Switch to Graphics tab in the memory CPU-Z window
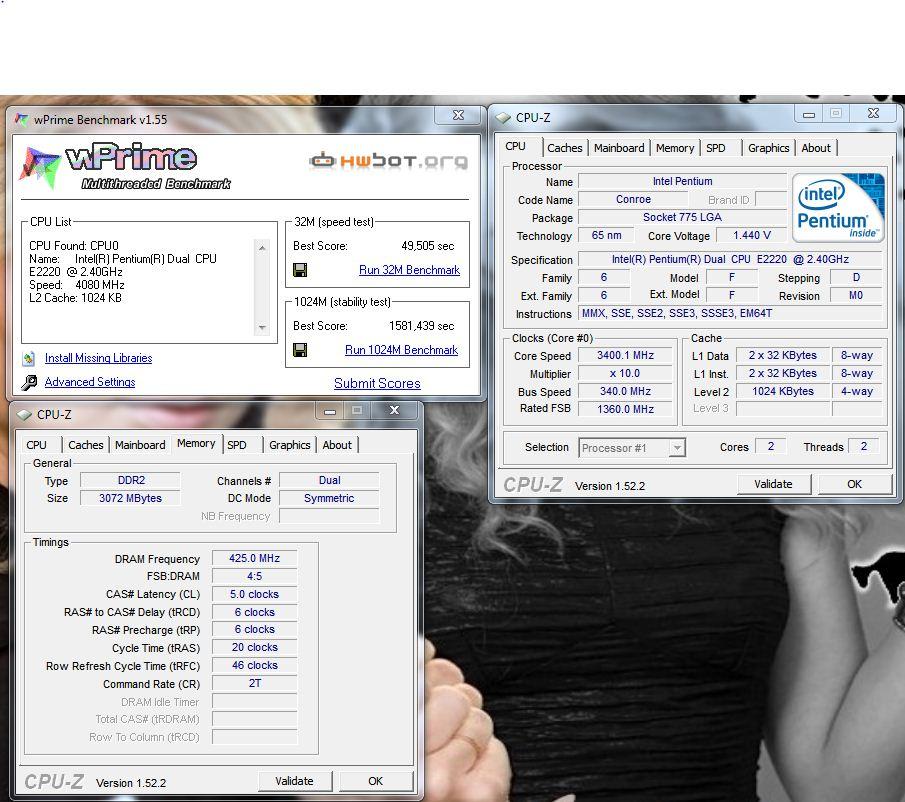Screen dimensions: 905x802 pyautogui.click(x=289, y=445)
